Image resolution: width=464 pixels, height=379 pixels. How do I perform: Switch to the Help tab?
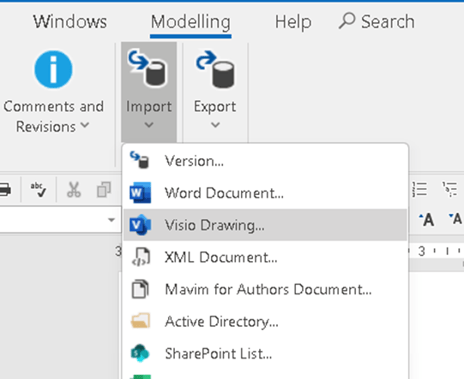(x=293, y=22)
